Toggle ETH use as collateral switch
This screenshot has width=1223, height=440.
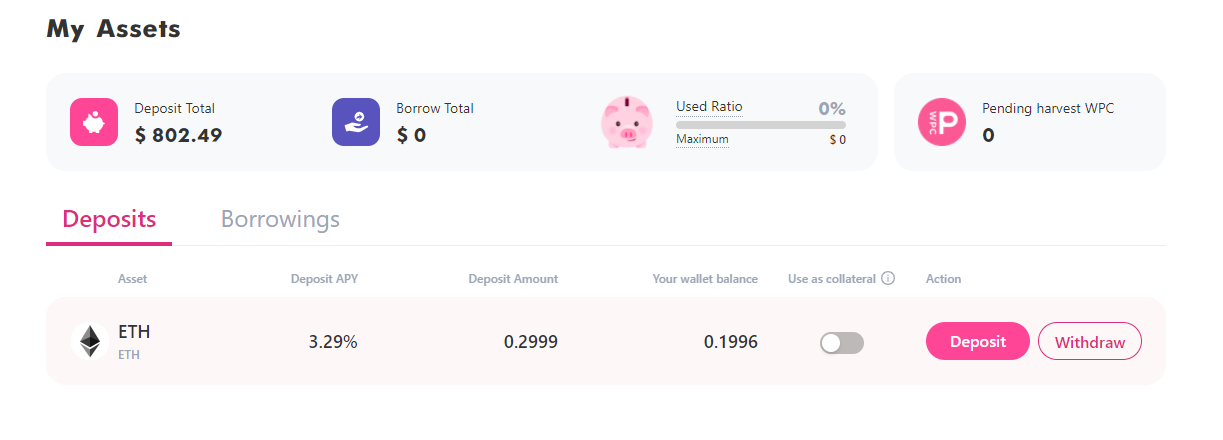[842, 343]
